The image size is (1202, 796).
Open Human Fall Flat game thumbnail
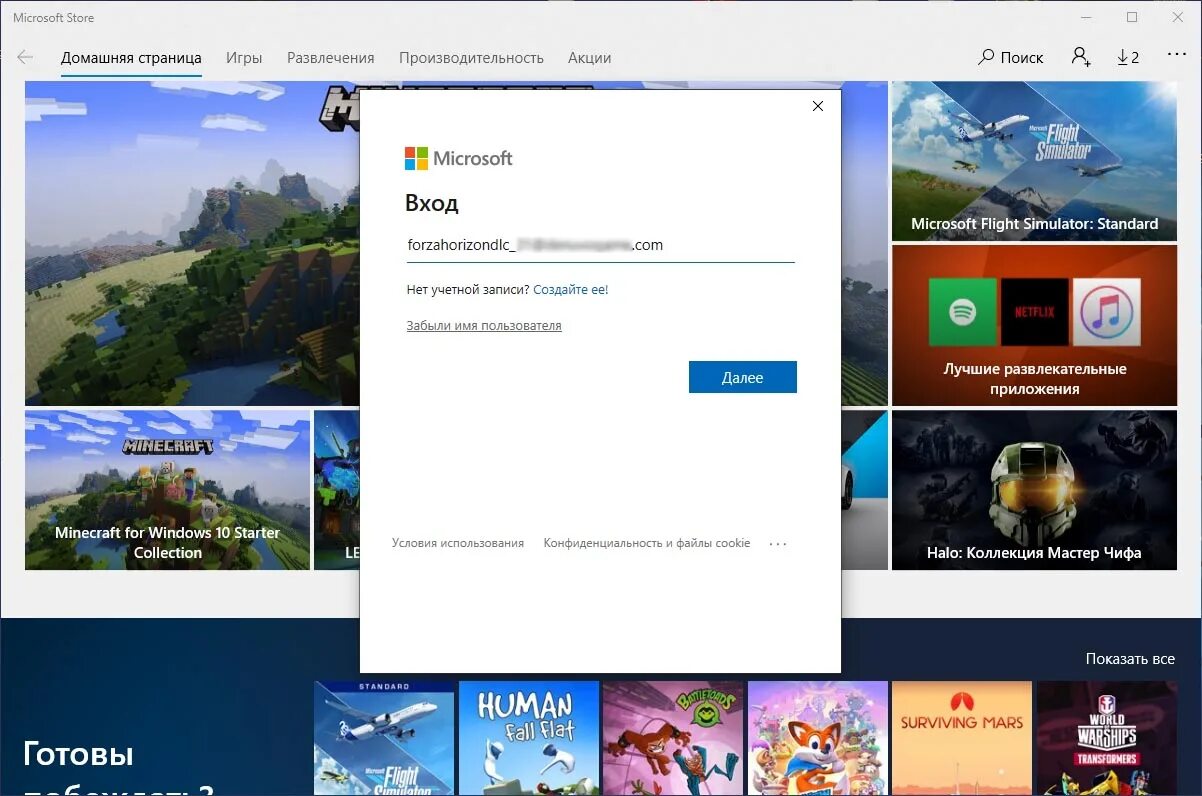pos(529,738)
